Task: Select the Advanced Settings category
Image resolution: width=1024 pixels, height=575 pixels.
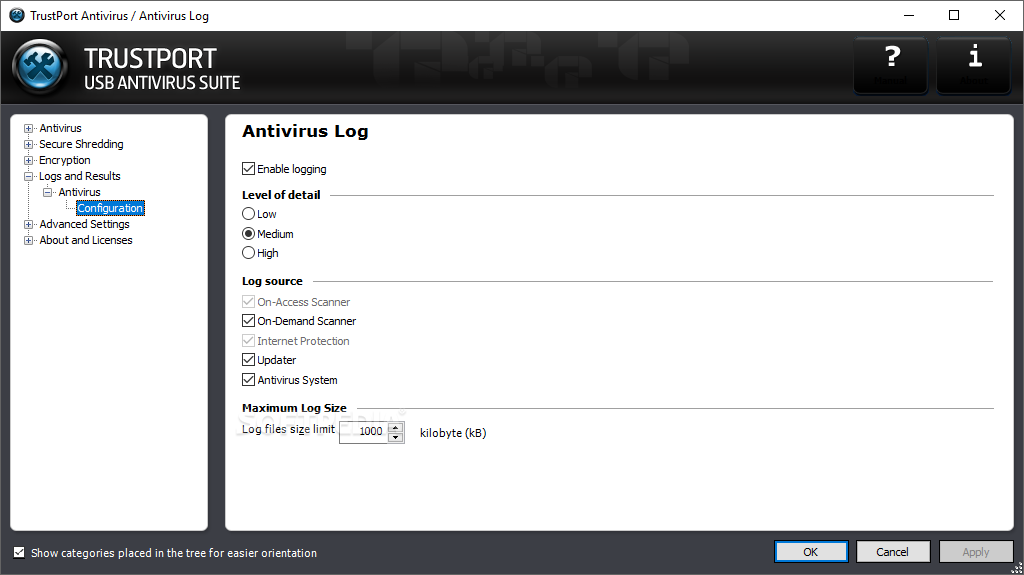Action: click(x=84, y=224)
